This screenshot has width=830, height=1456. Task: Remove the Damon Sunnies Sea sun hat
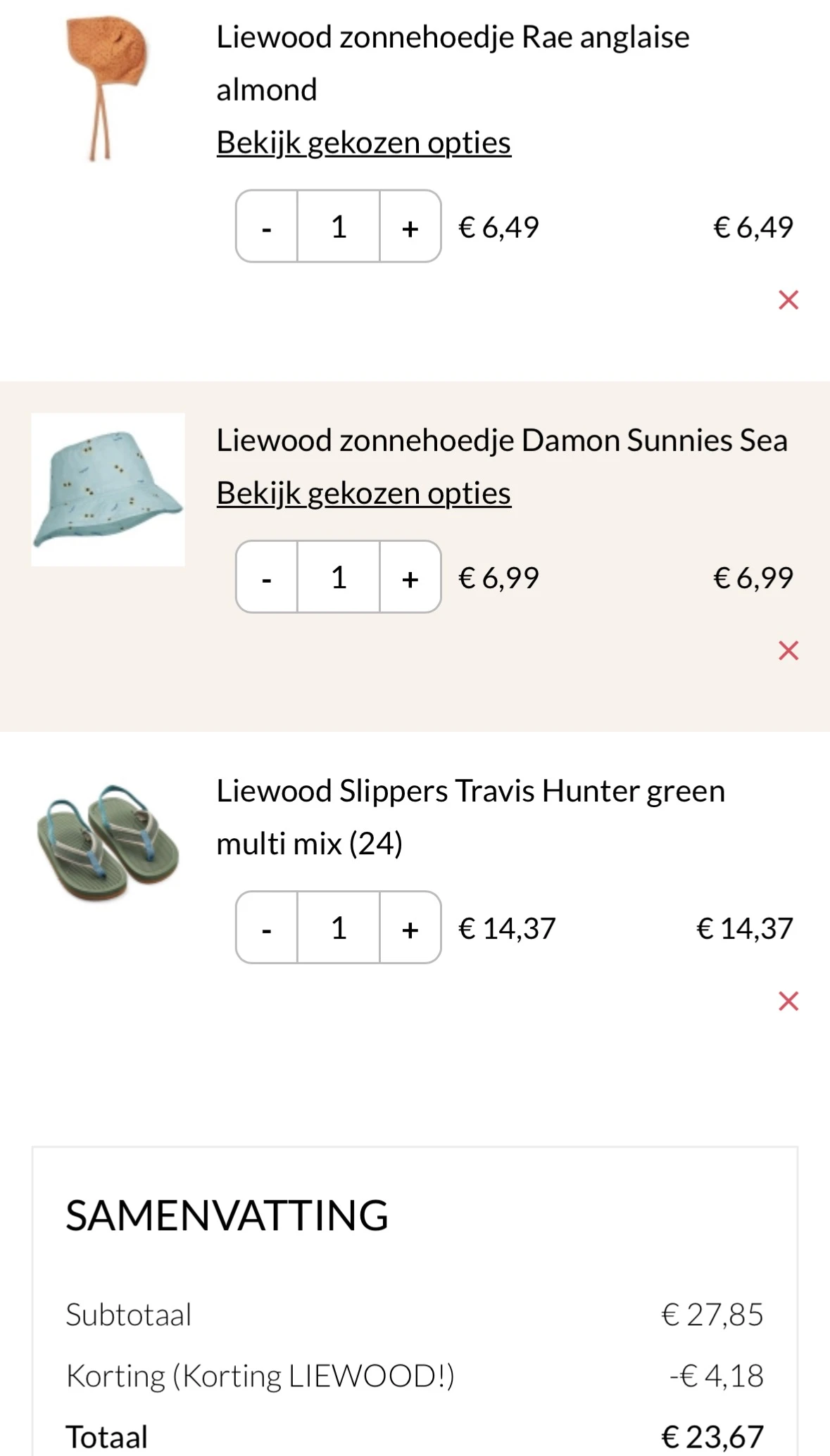click(x=788, y=651)
